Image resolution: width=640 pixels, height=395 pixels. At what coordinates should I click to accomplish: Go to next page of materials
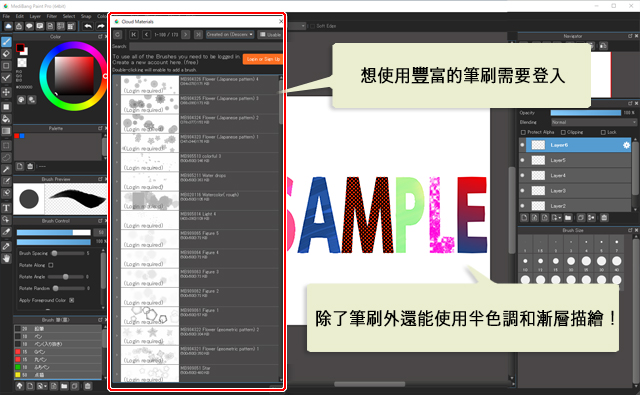[x=185, y=35]
